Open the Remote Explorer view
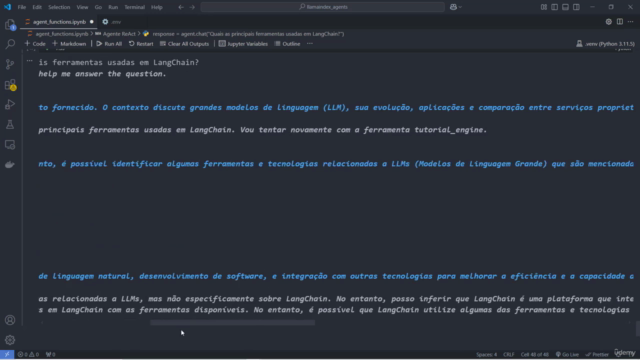Image resolution: width=640 pixels, height=360 pixels. tap(10, 144)
